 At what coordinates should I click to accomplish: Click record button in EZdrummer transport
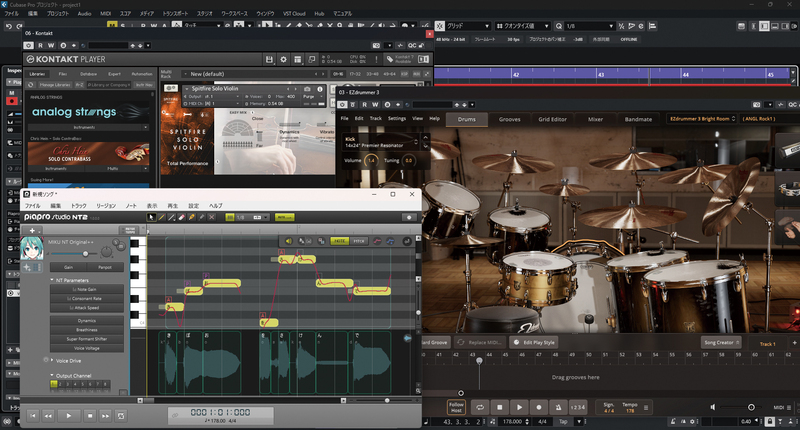click(539, 407)
